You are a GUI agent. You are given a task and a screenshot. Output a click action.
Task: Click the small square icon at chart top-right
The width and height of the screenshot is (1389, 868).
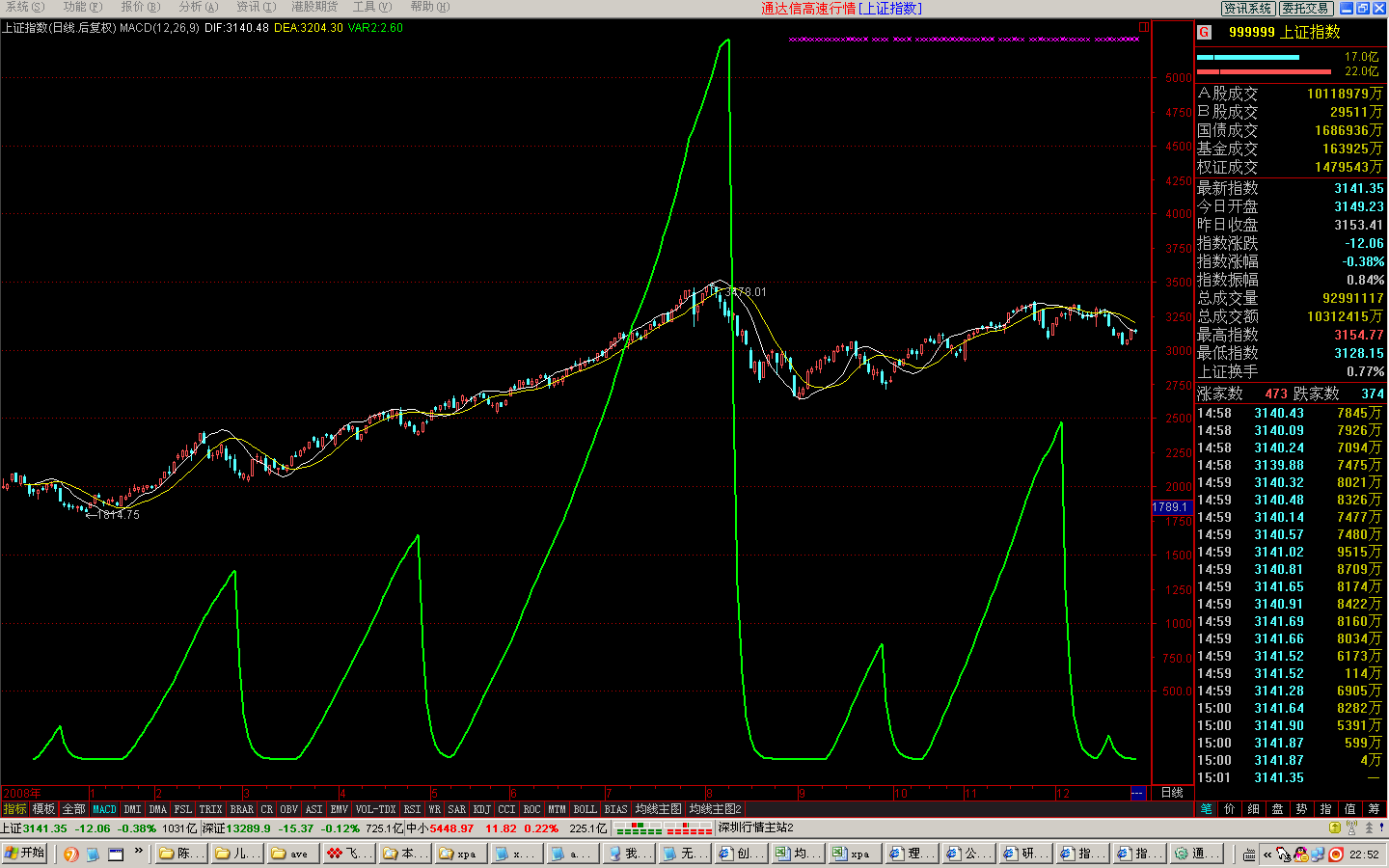(x=1144, y=27)
